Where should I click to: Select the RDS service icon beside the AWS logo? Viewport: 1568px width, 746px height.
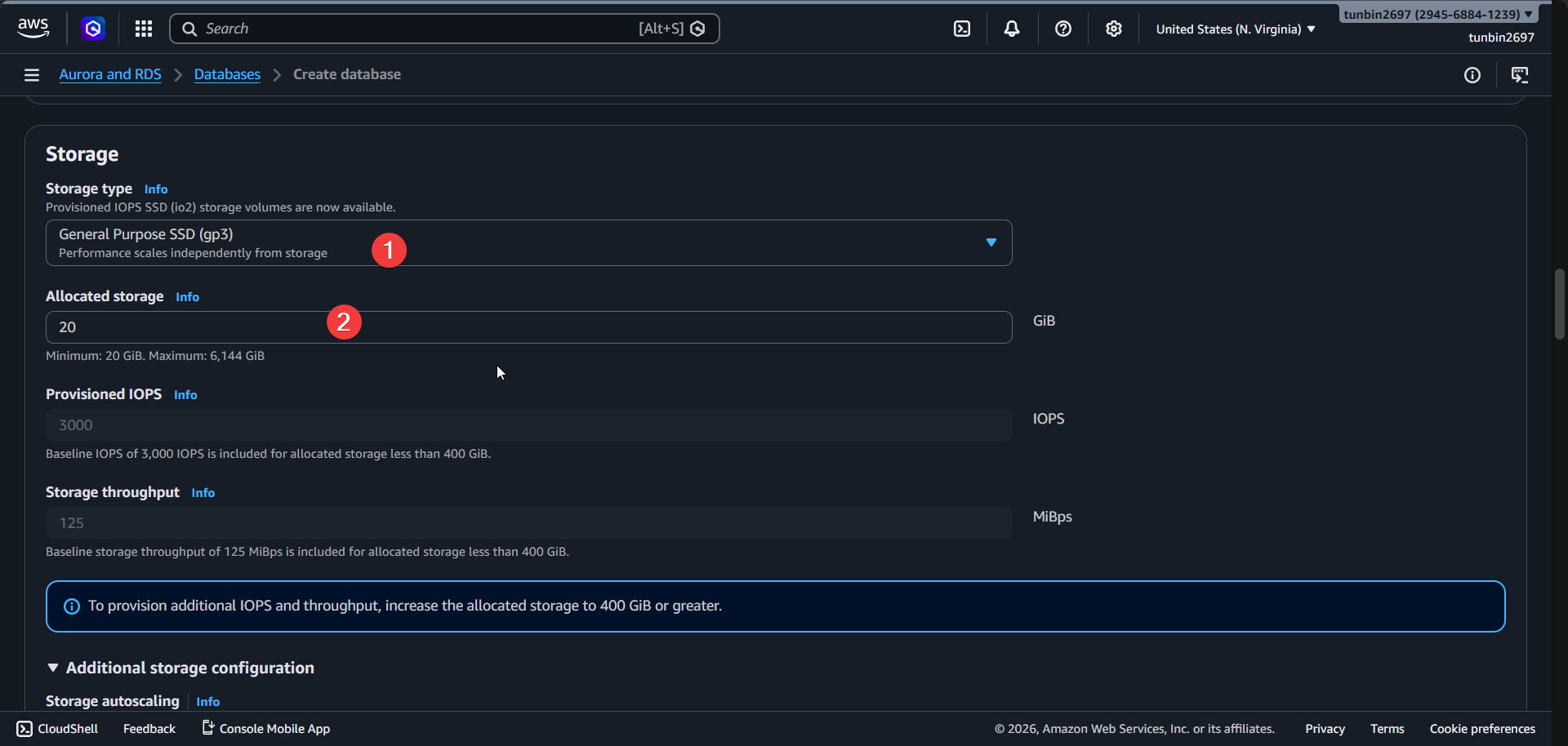pyautogui.click(x=92, y=29)
